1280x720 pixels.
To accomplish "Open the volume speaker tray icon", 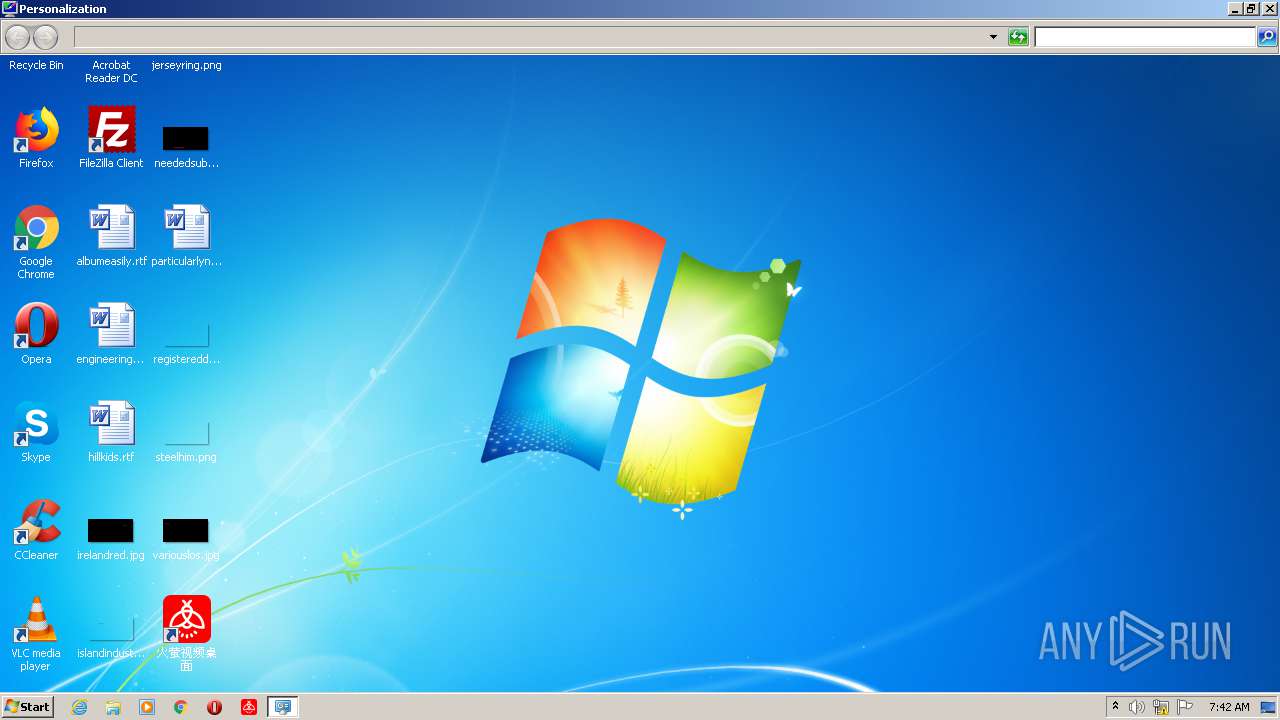I will [x=1136, y=707].
